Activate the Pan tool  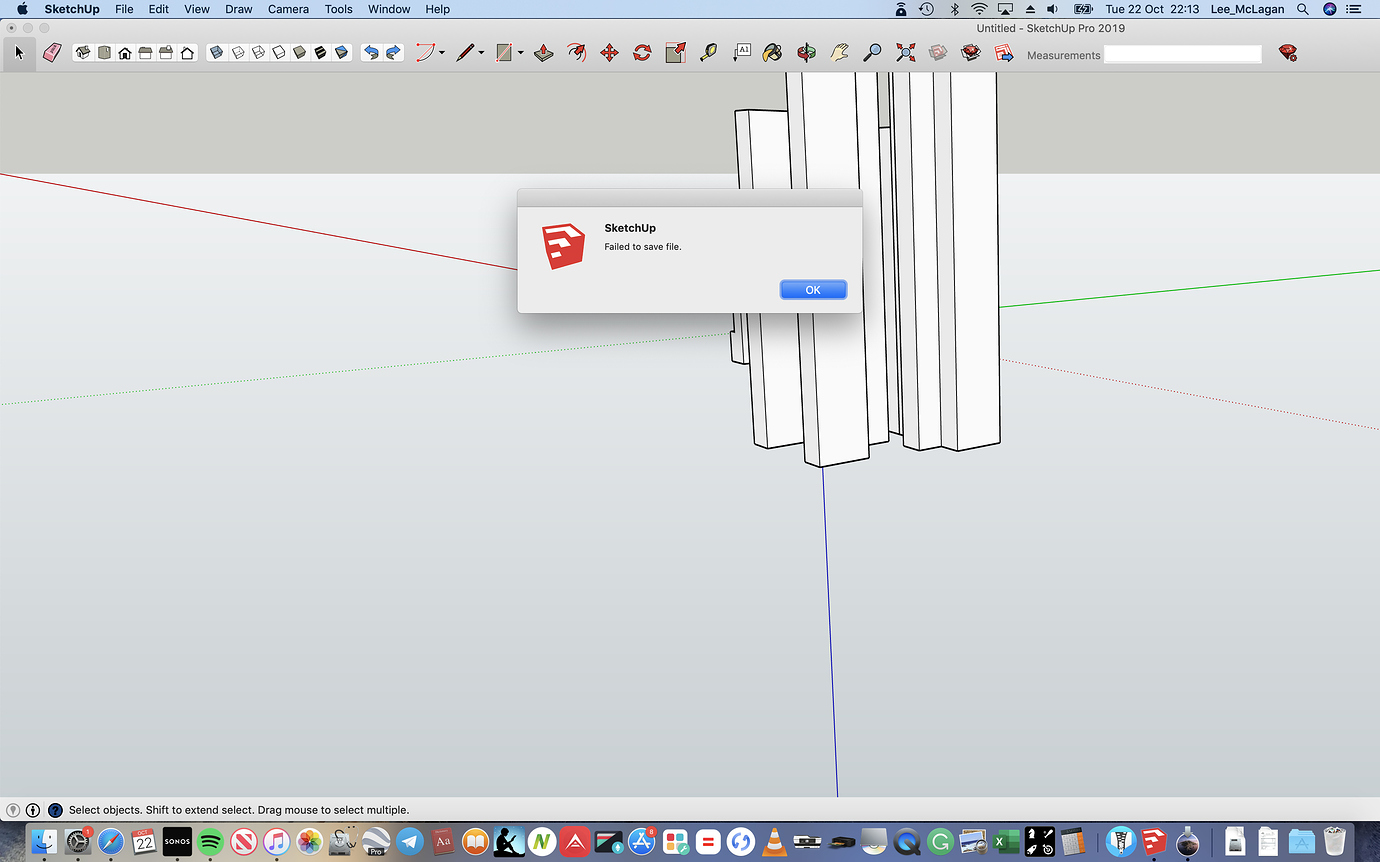click(x=840, y=52)
